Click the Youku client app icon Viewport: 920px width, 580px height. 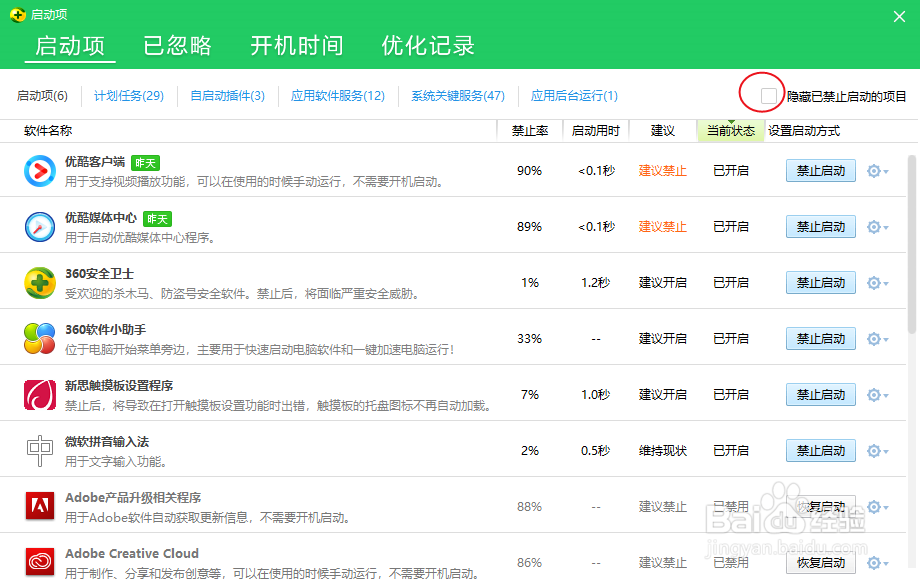tap(40, 171)
